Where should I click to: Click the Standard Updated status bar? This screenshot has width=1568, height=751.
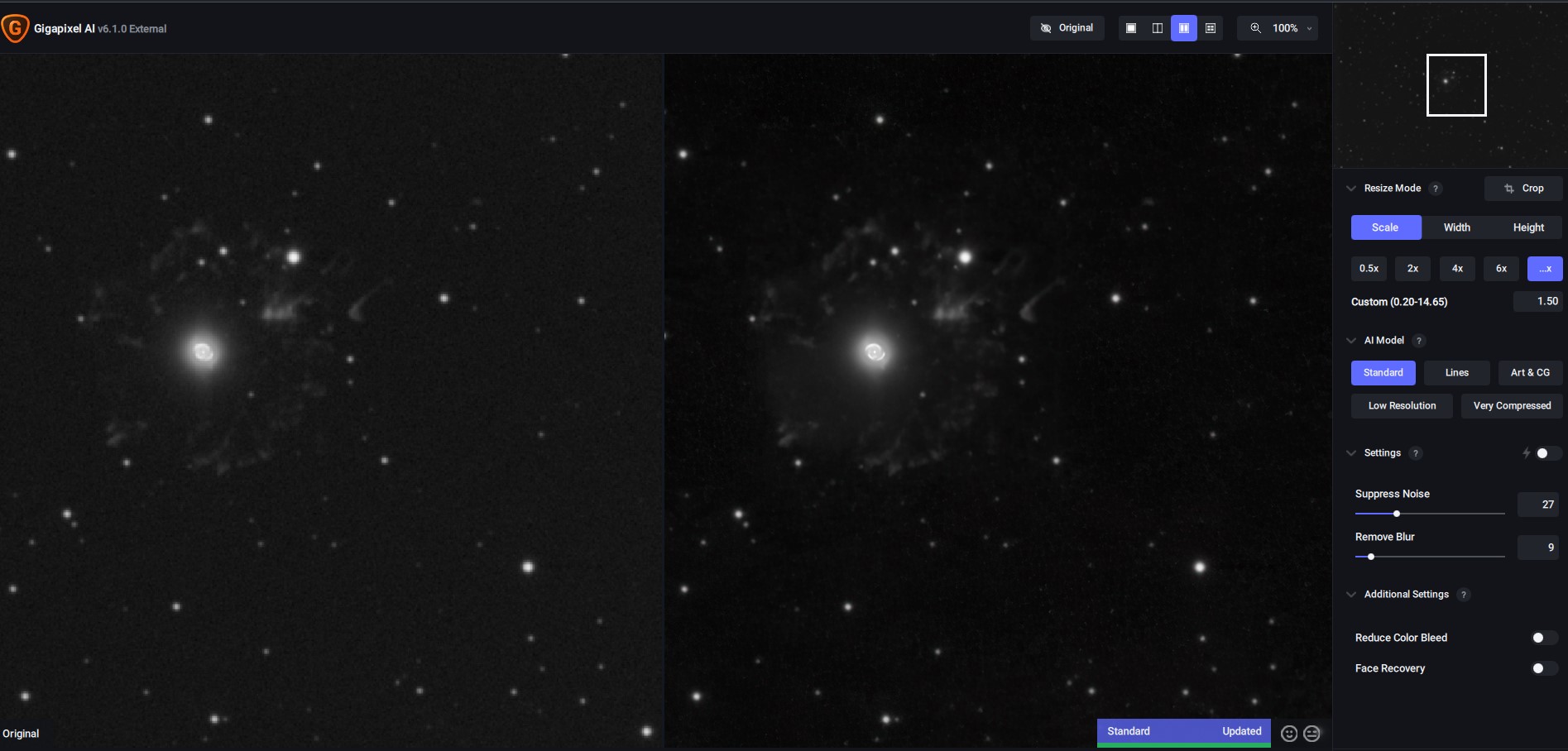coord(1184,732)
